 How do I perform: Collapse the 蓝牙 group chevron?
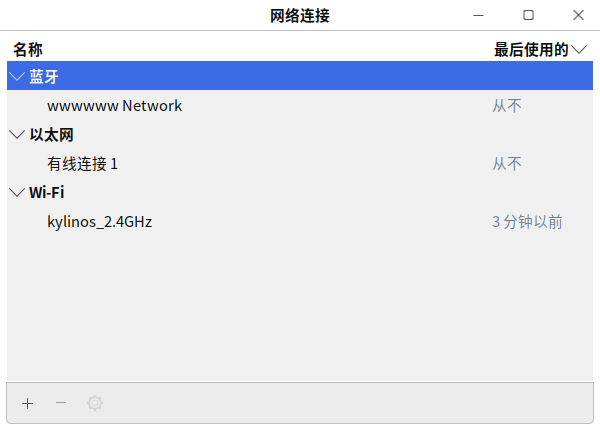click(17, 77)
